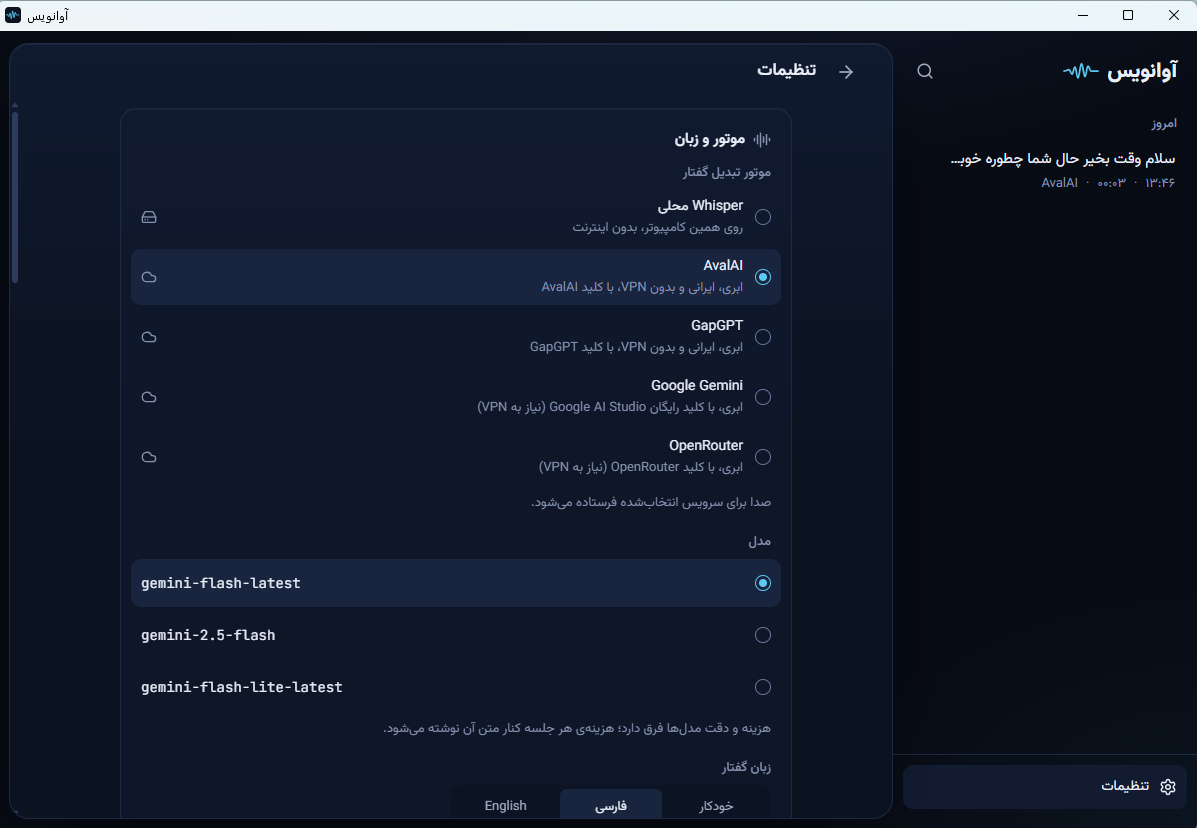Choose the GapGPT engine option
Image resolution: width=1197 pixels, height=828 pixels.
tap(763, 337)
